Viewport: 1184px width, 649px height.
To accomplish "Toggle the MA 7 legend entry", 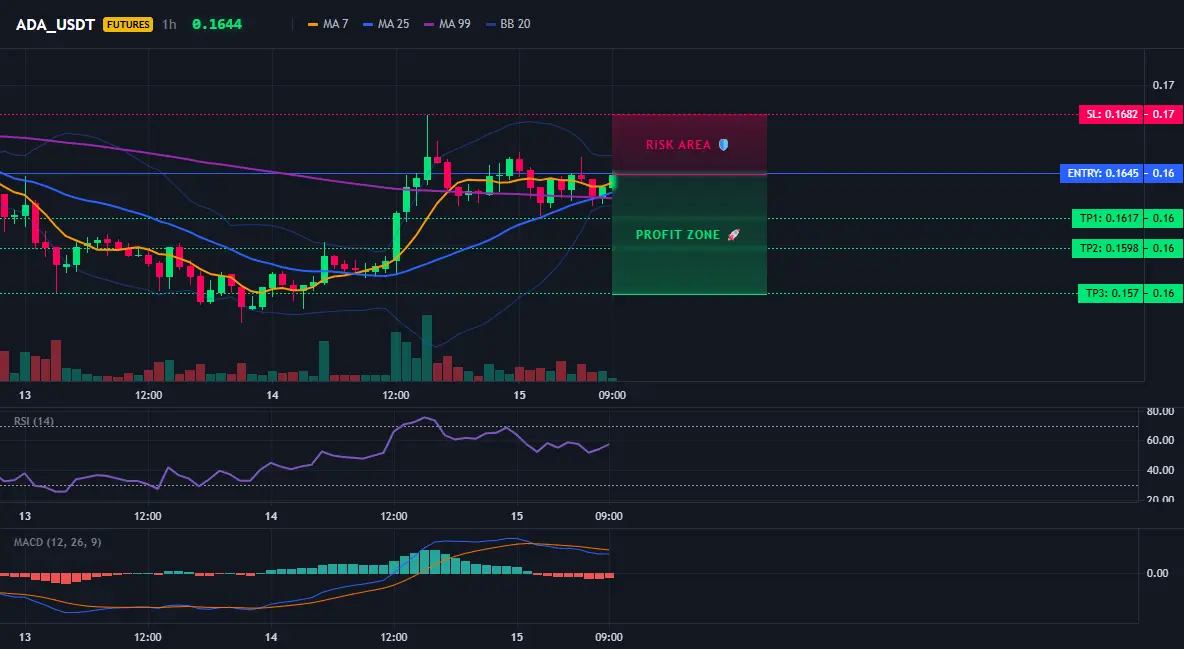I will [x=328, y=24].
